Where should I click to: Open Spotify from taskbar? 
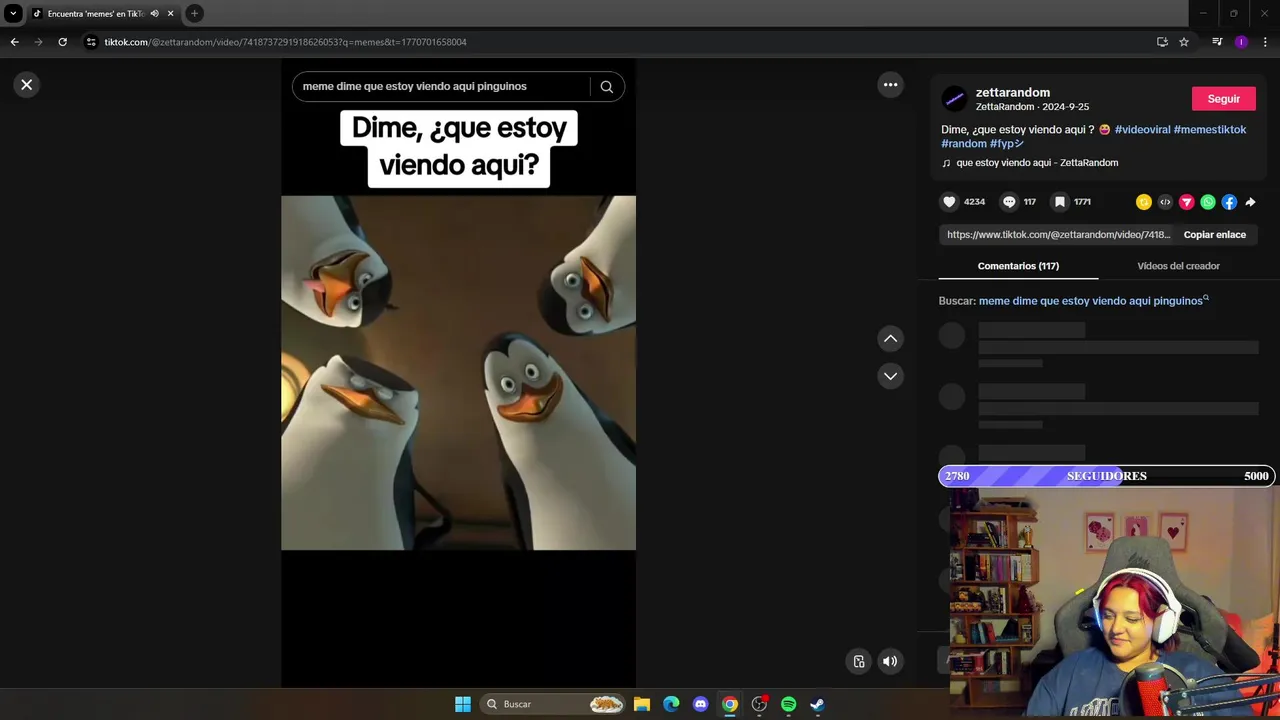point(788,704)
